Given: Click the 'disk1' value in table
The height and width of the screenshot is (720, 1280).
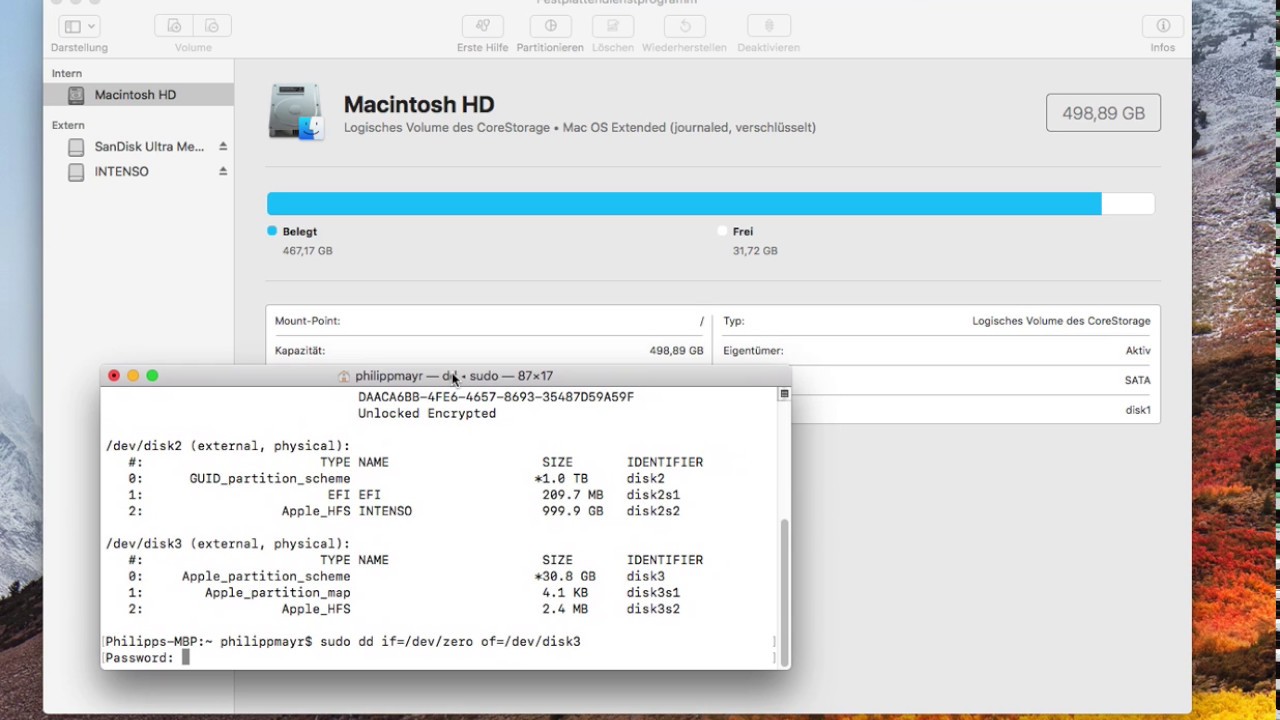Looking at the screenshot, I should 1138,410.
